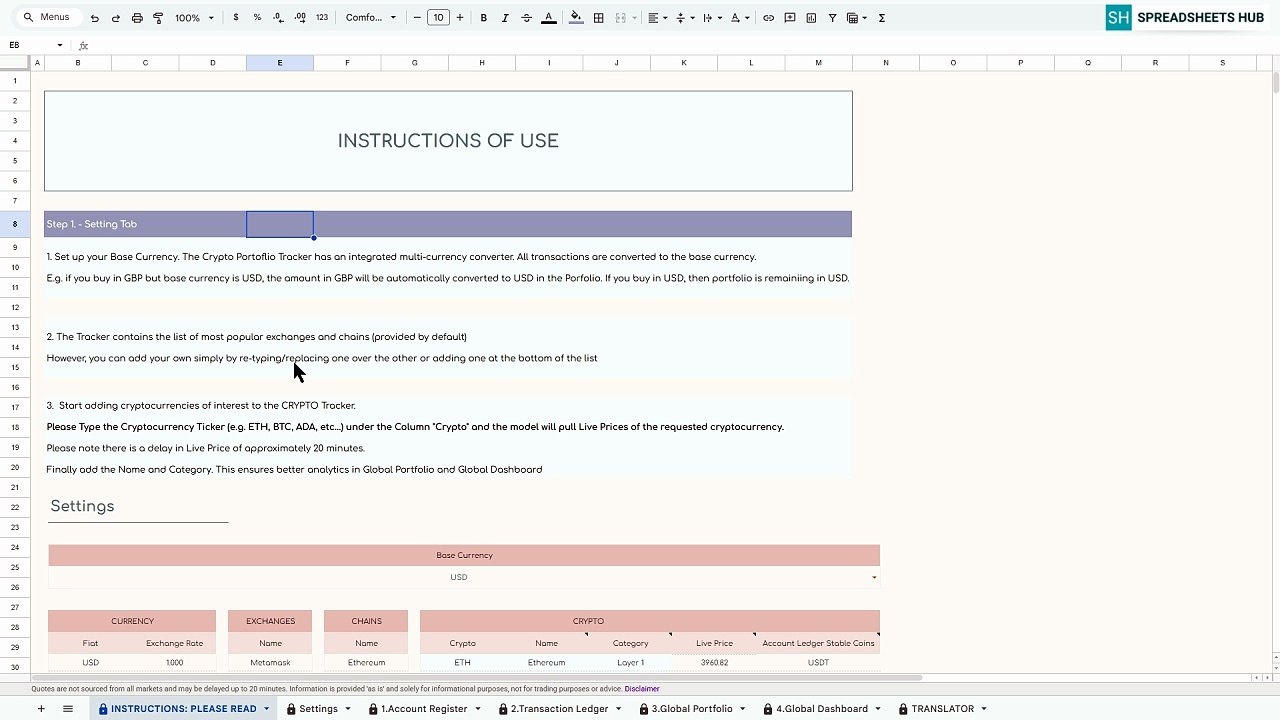
Task: Insert a link
Action: coord(768,18)
